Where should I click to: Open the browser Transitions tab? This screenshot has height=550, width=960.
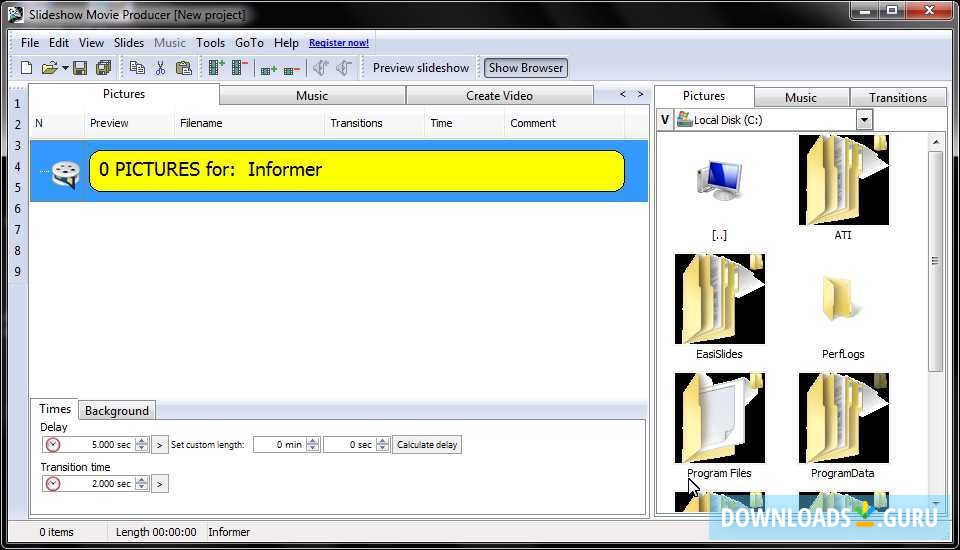tap(898, 97)
